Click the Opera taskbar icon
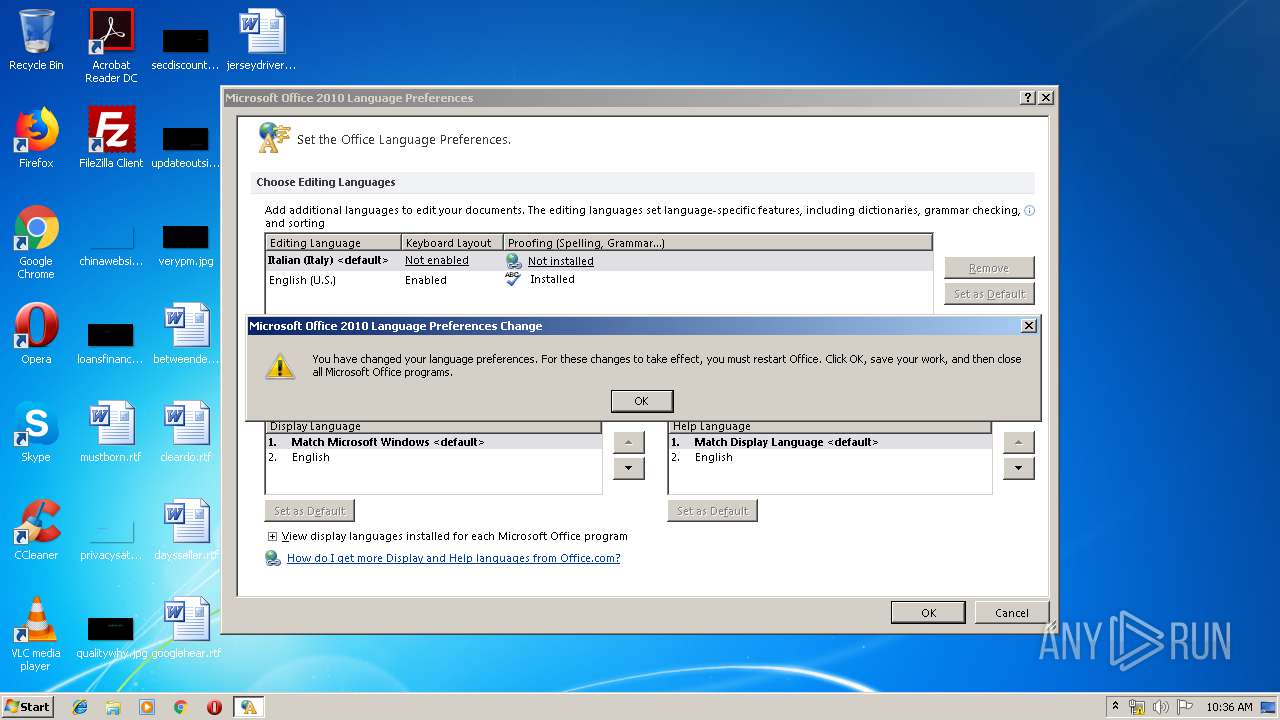Screen dimensions: 1280x720 [x=214, y=707]
